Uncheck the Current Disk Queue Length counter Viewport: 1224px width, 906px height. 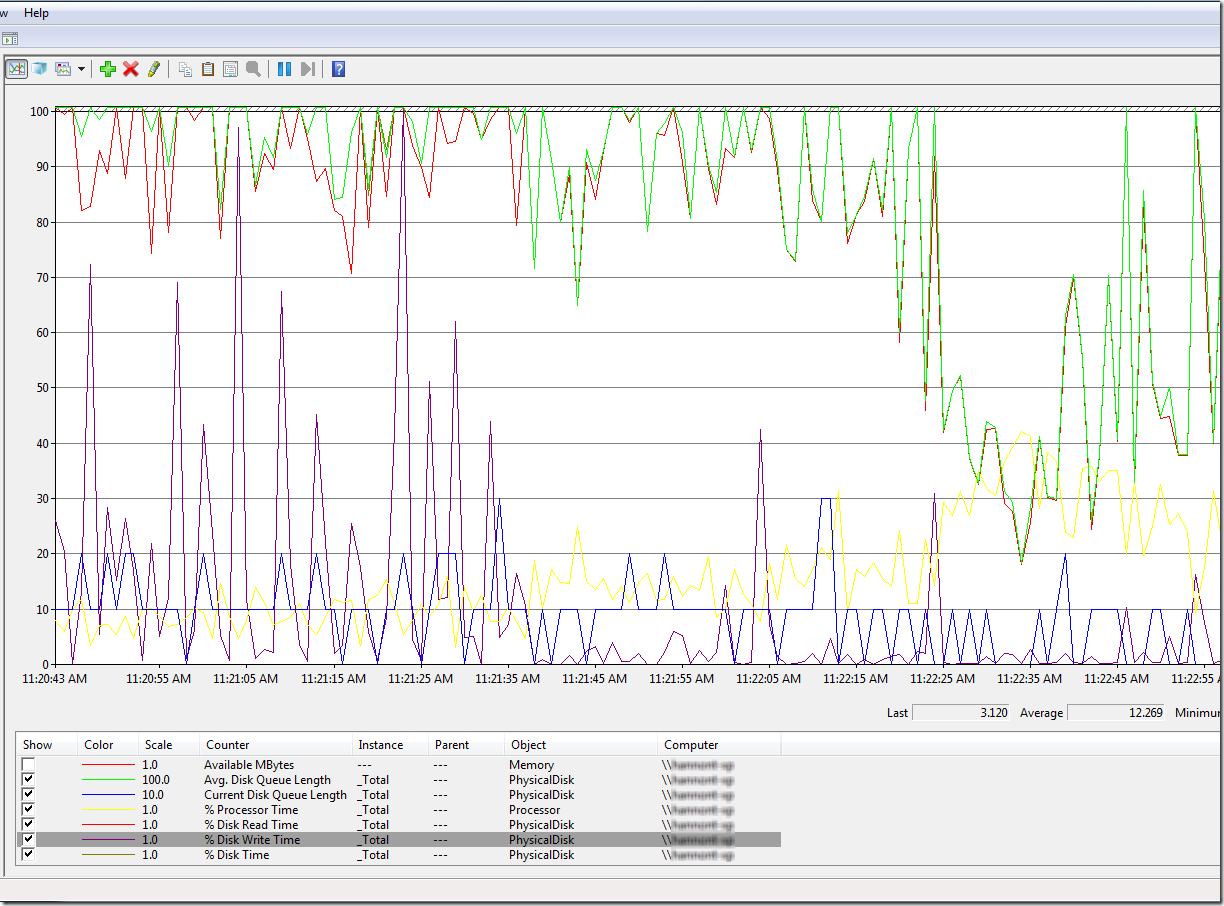coord(29,795)
